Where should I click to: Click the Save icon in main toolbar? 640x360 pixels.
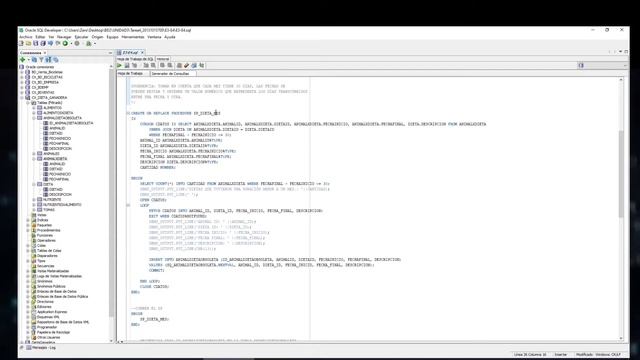click(36, 43)
